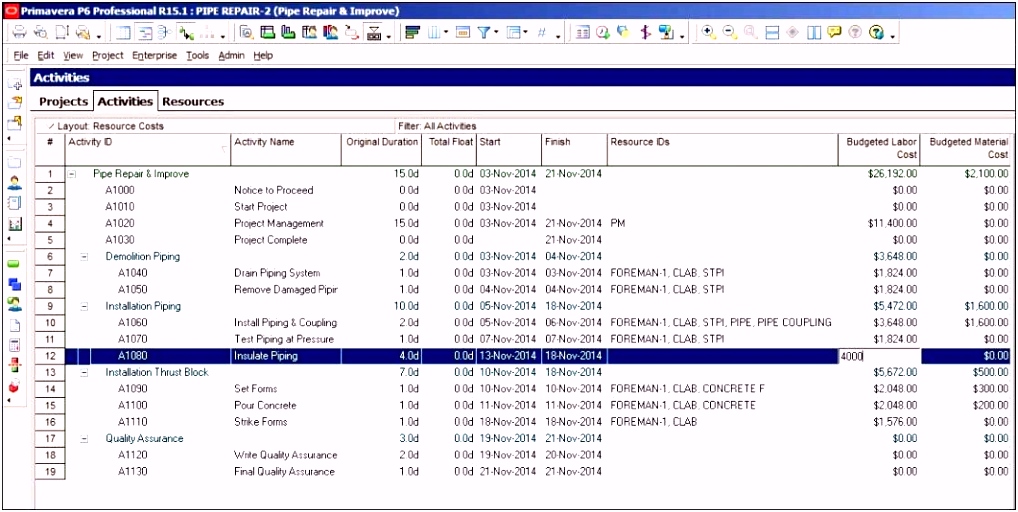The width and height of the screenshot is (1018, 512).
Task: Open the Filter icon dropdown arrow
Action: (x=496, y=33)
